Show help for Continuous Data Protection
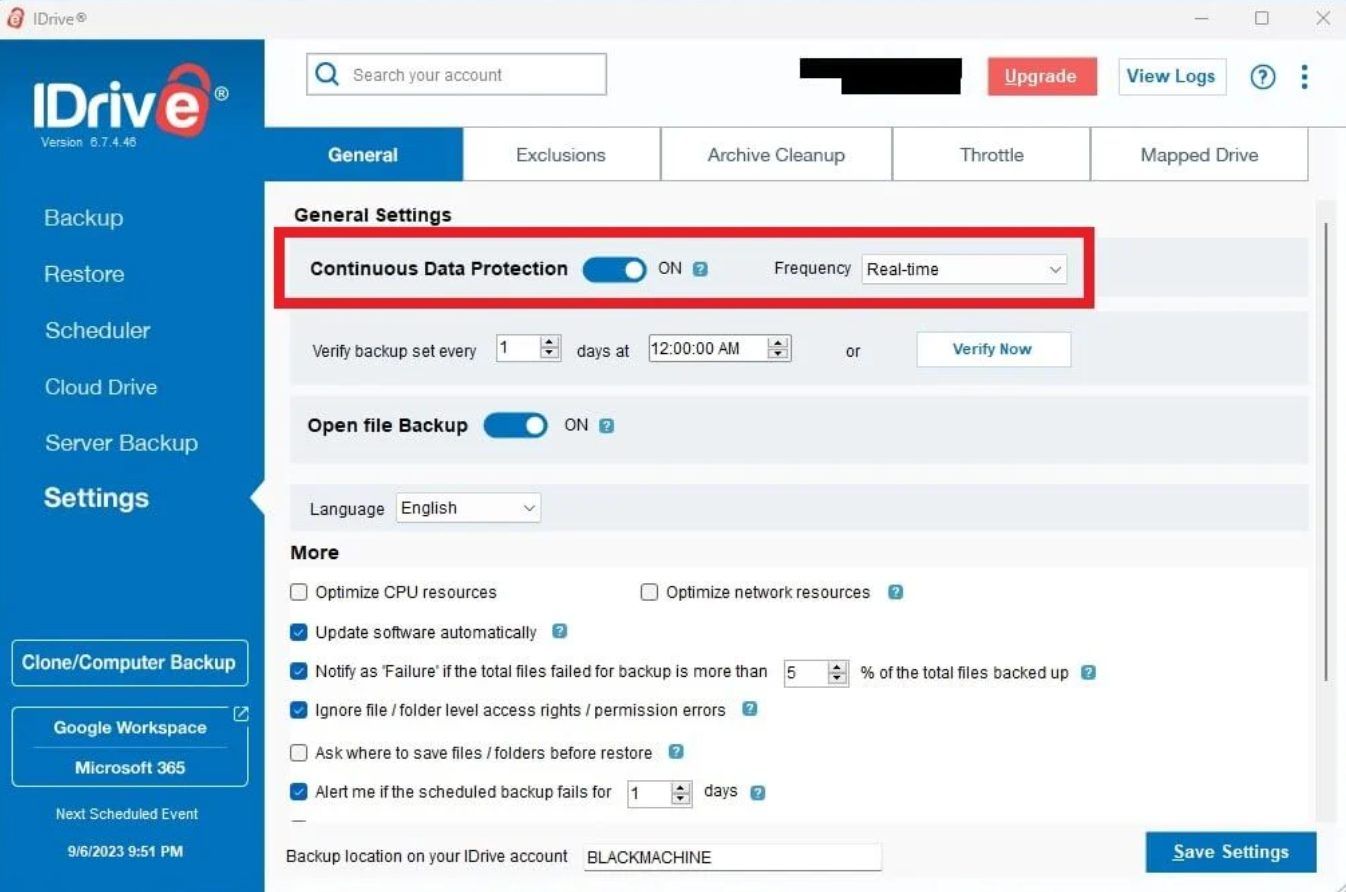Viewport: 1346px width, 892px height. [x=700, y=269]
